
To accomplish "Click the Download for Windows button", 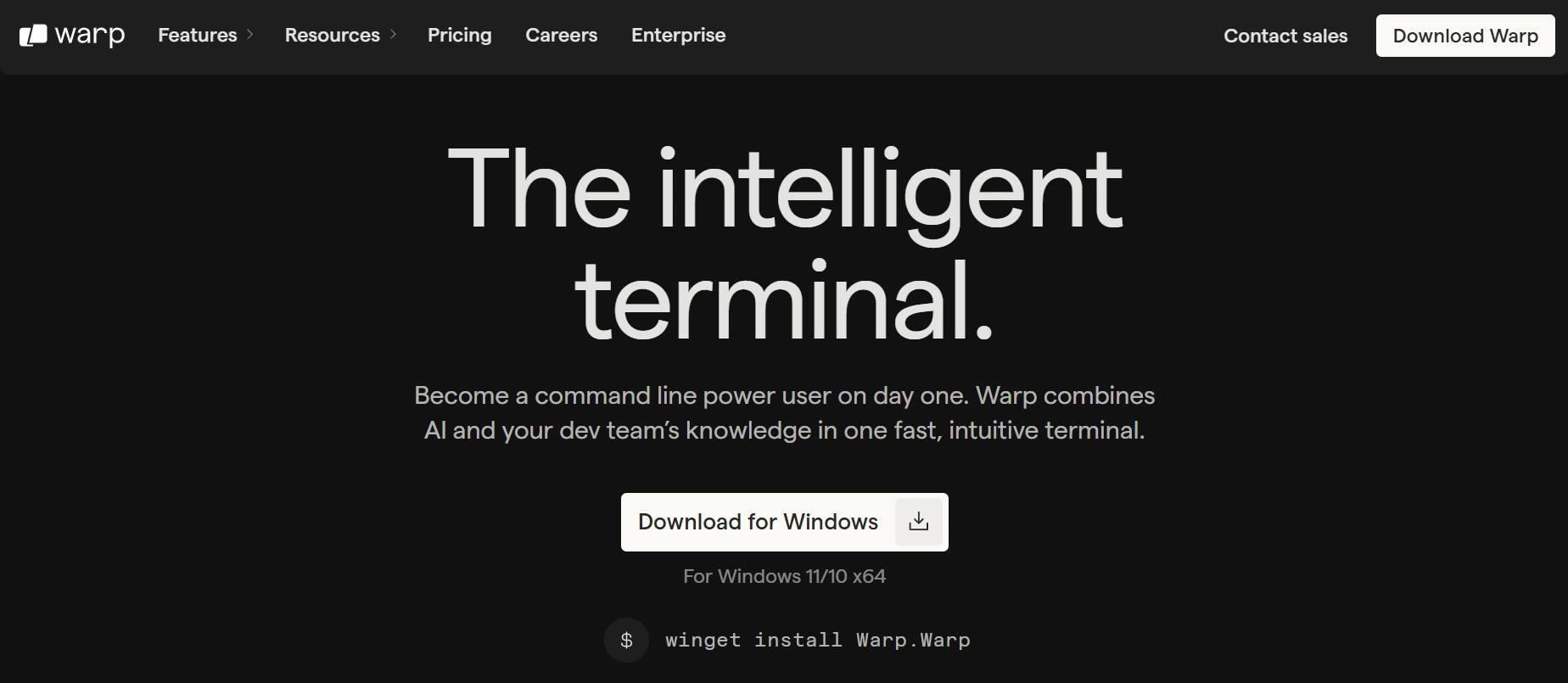I will (x=785, y=522).
